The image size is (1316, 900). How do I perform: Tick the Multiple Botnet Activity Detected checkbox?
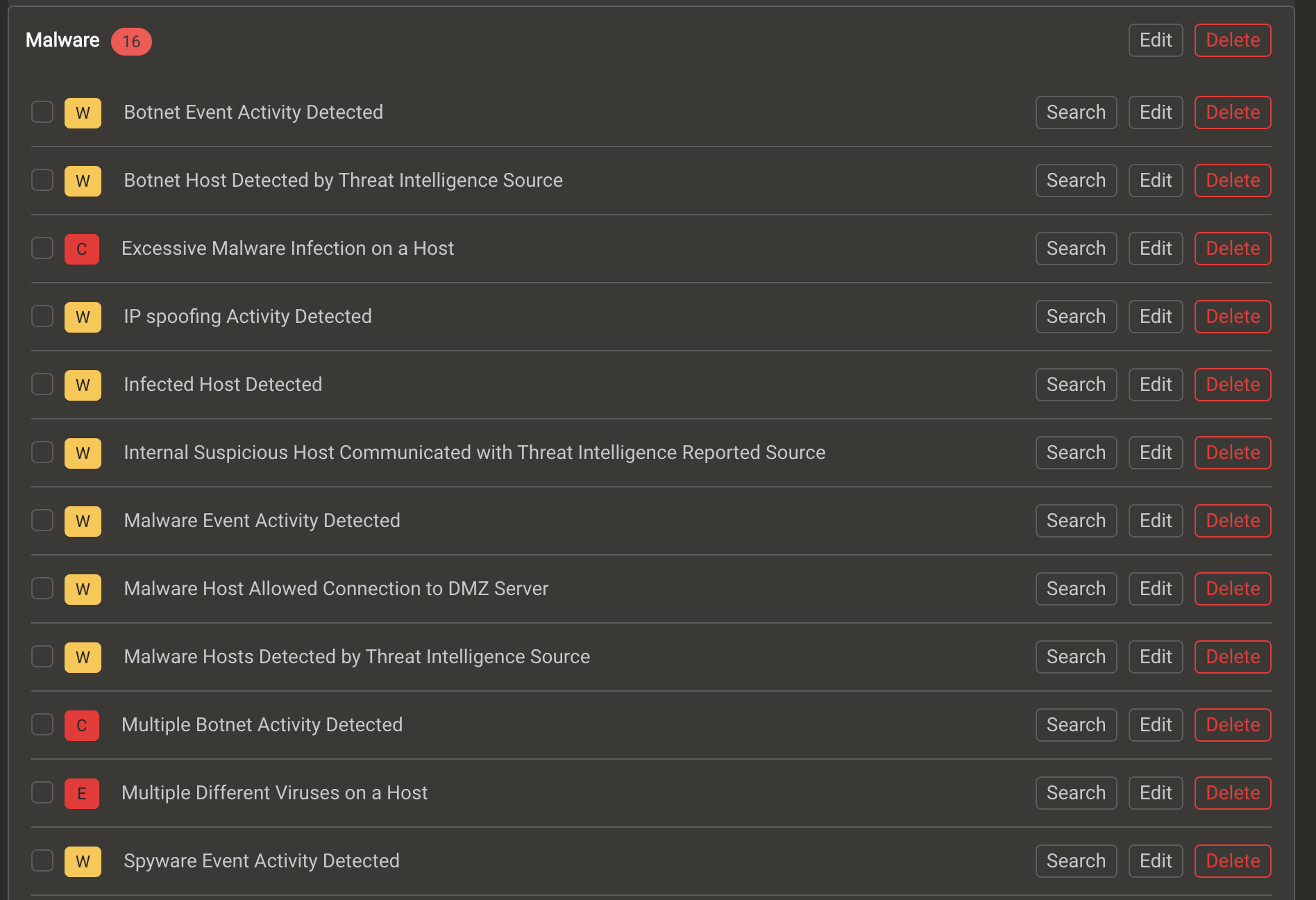pos(42,724)
